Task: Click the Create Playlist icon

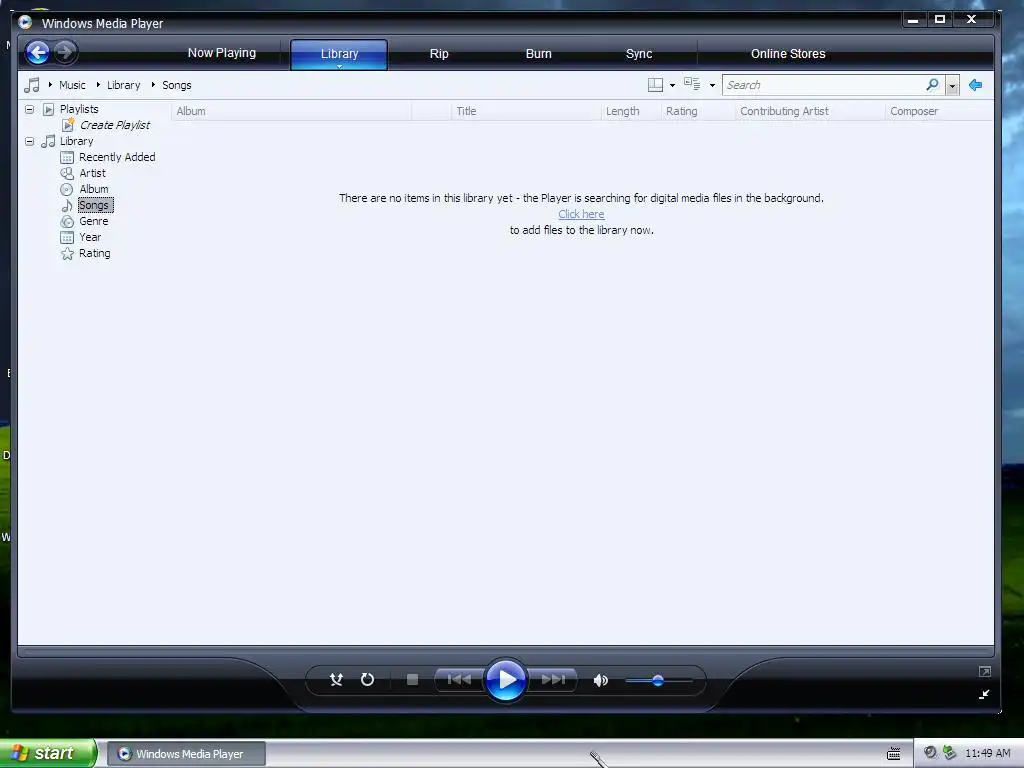Action: (68, 125)
